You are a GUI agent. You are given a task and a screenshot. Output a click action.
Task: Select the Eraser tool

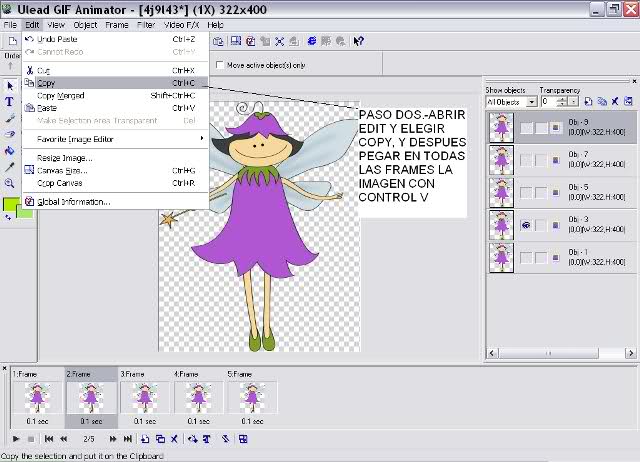9,134
